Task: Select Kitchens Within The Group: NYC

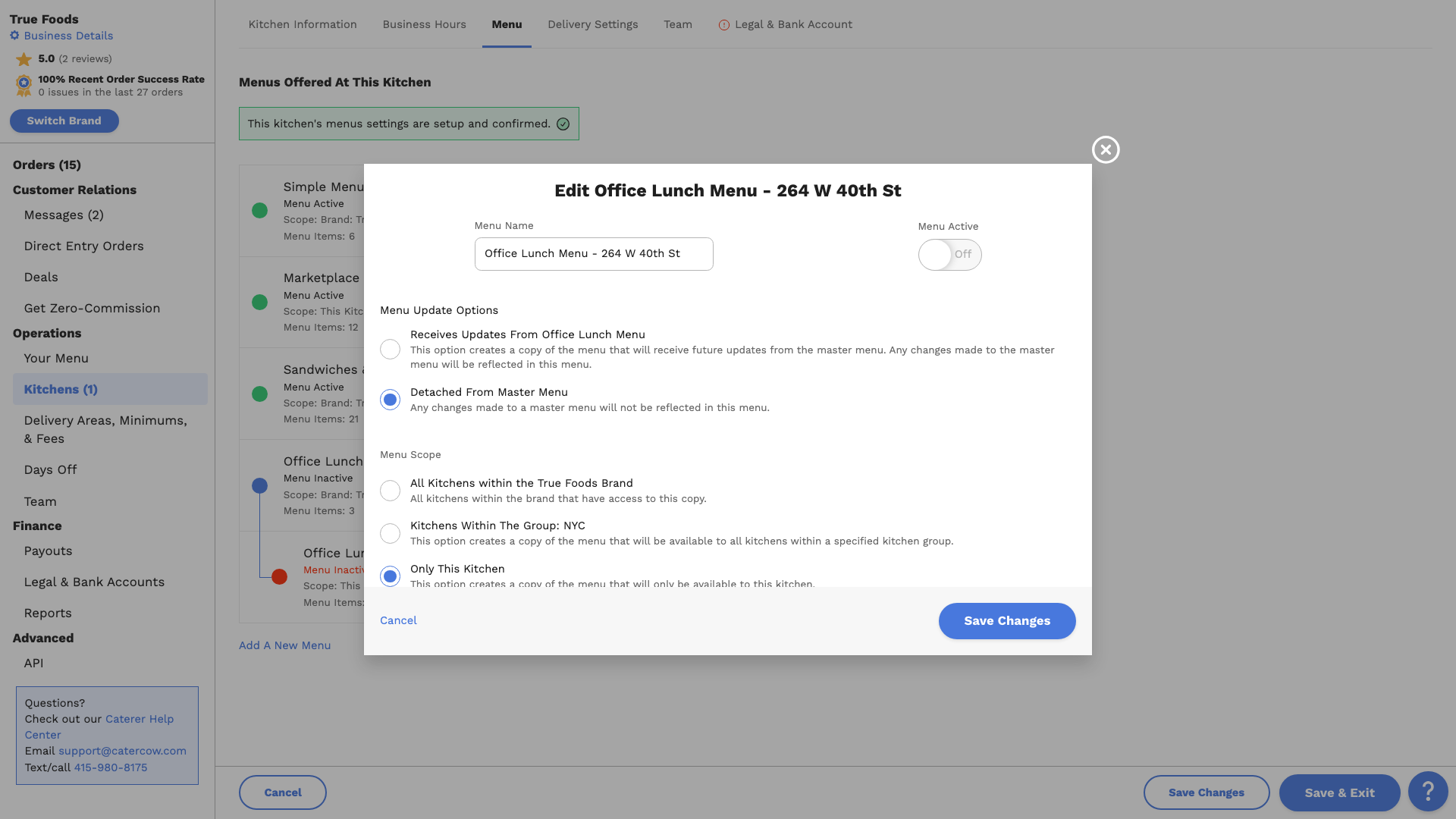Action: click(390, 533)
